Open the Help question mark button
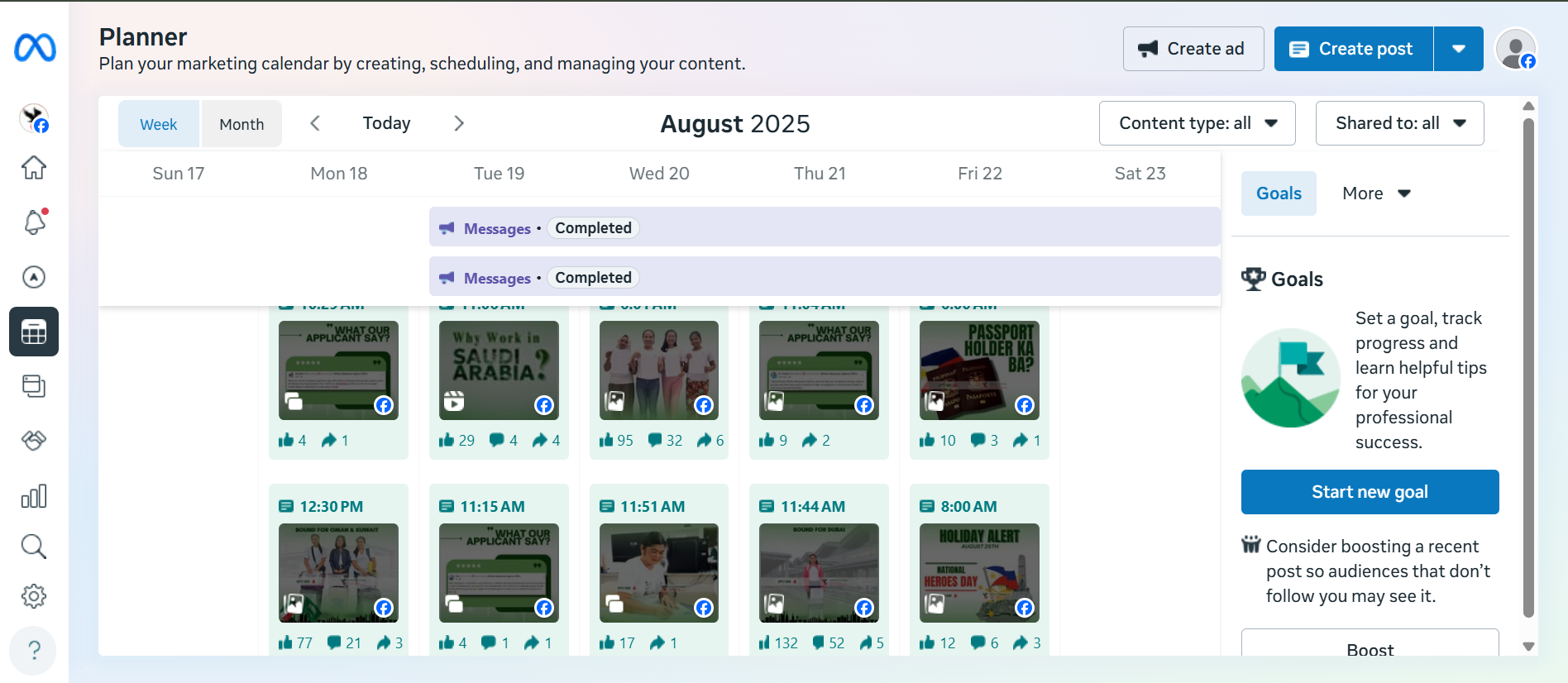The height and width of the screenshot is (683, 1568). point(34,651)
